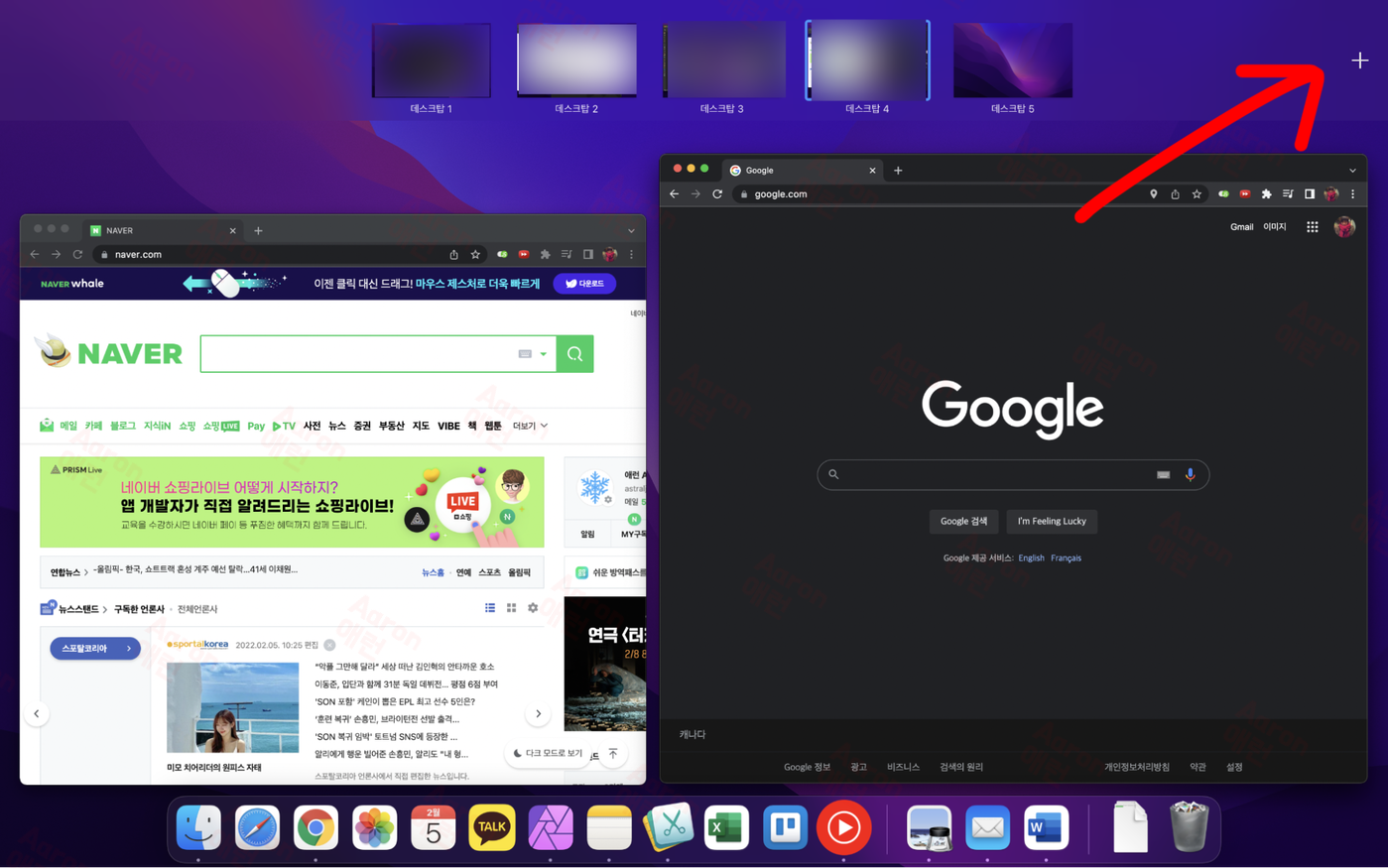Open VIBE in the Naver navigation
Image resolution: width=1388 pixels, height=868 pixels.
[x=448, y=426]
